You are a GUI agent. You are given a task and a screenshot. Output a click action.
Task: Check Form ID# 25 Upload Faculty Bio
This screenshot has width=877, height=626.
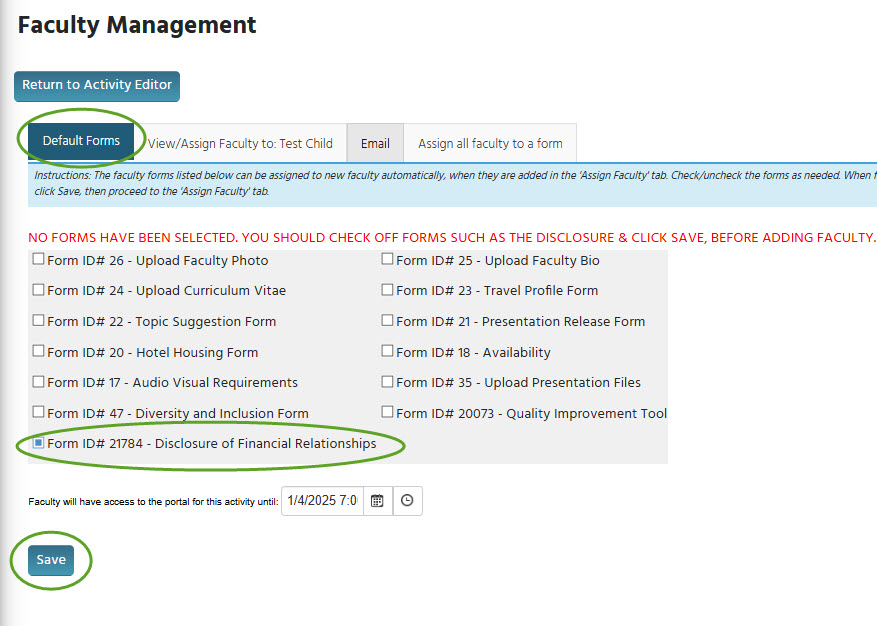point(387,260)
